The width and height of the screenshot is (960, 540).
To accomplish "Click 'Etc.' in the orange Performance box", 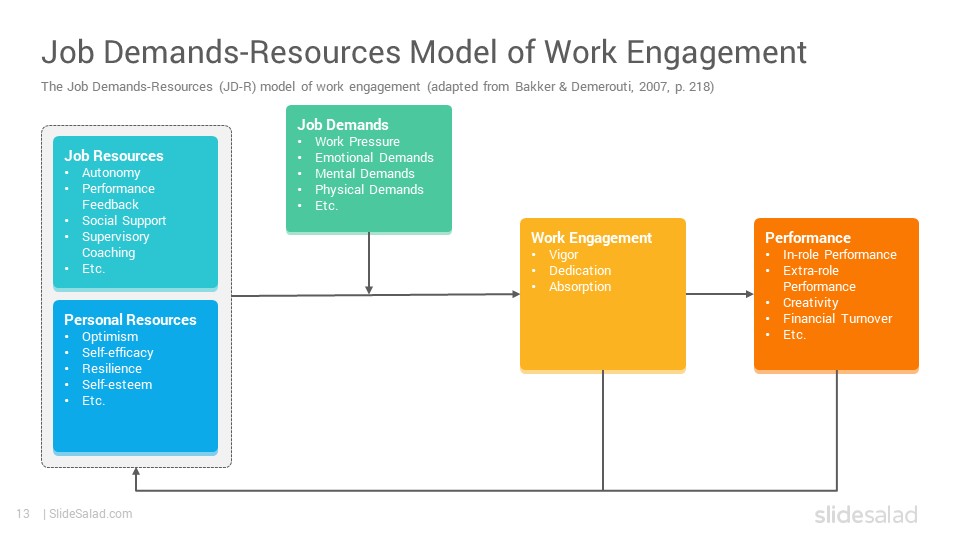I will [794, 334].
